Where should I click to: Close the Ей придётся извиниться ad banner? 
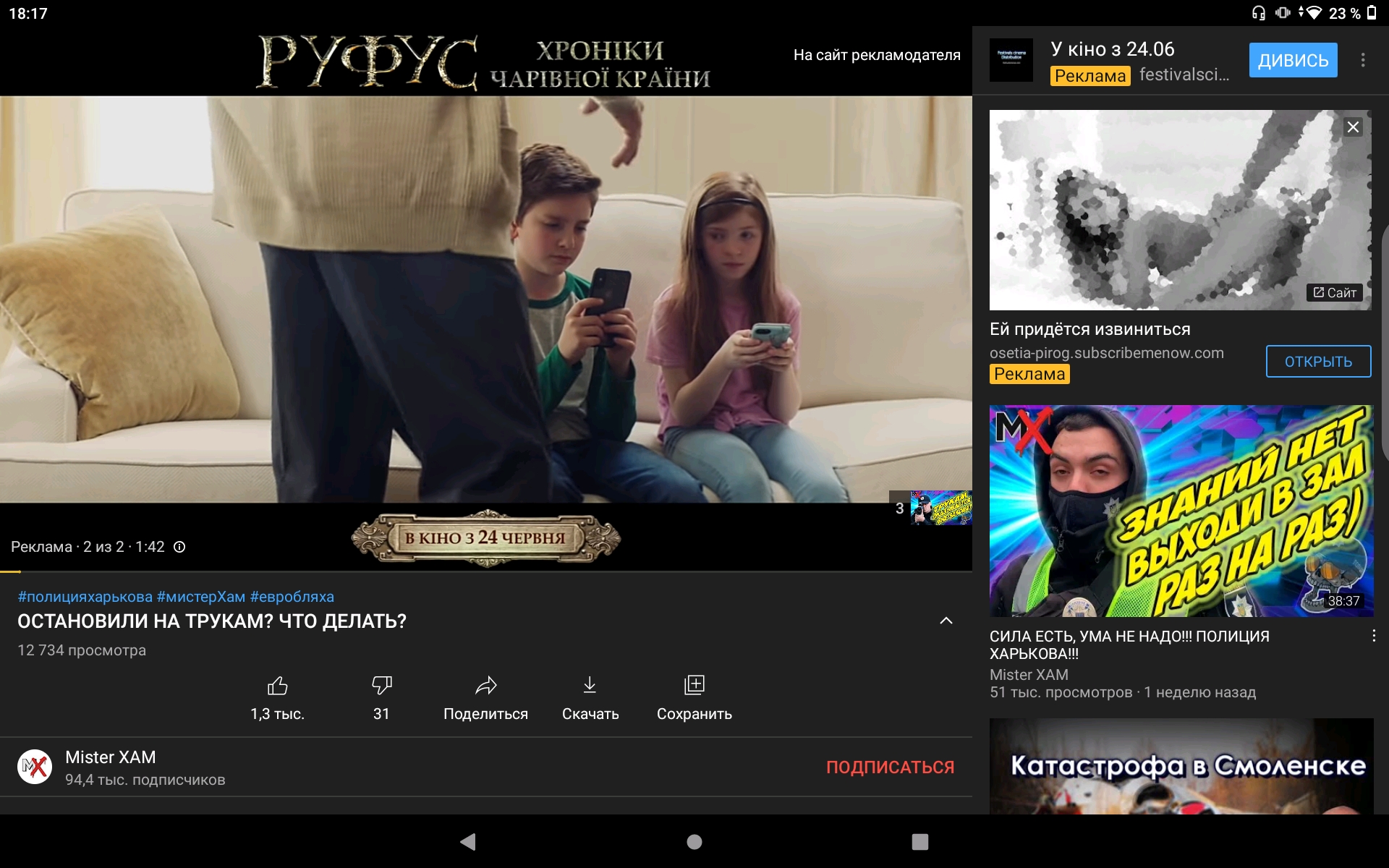(1353, 127)
